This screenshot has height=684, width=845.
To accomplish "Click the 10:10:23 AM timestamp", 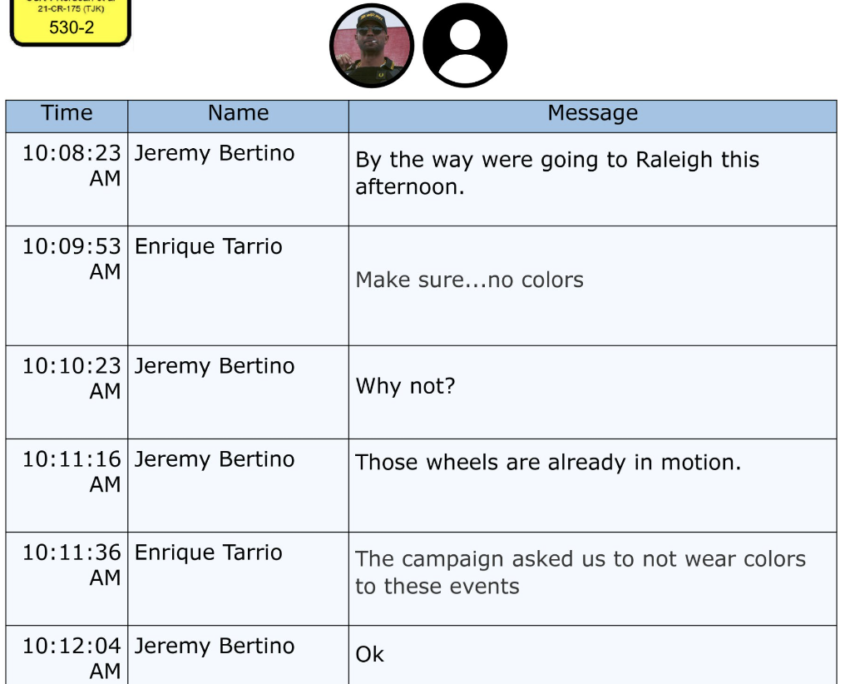I will coord(72,378).
